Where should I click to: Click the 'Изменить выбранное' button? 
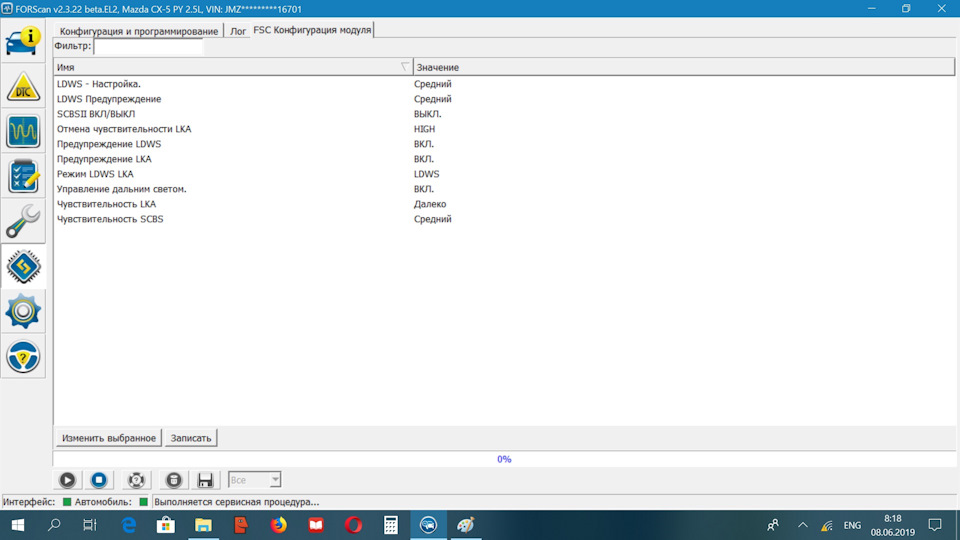click(108, 438)
